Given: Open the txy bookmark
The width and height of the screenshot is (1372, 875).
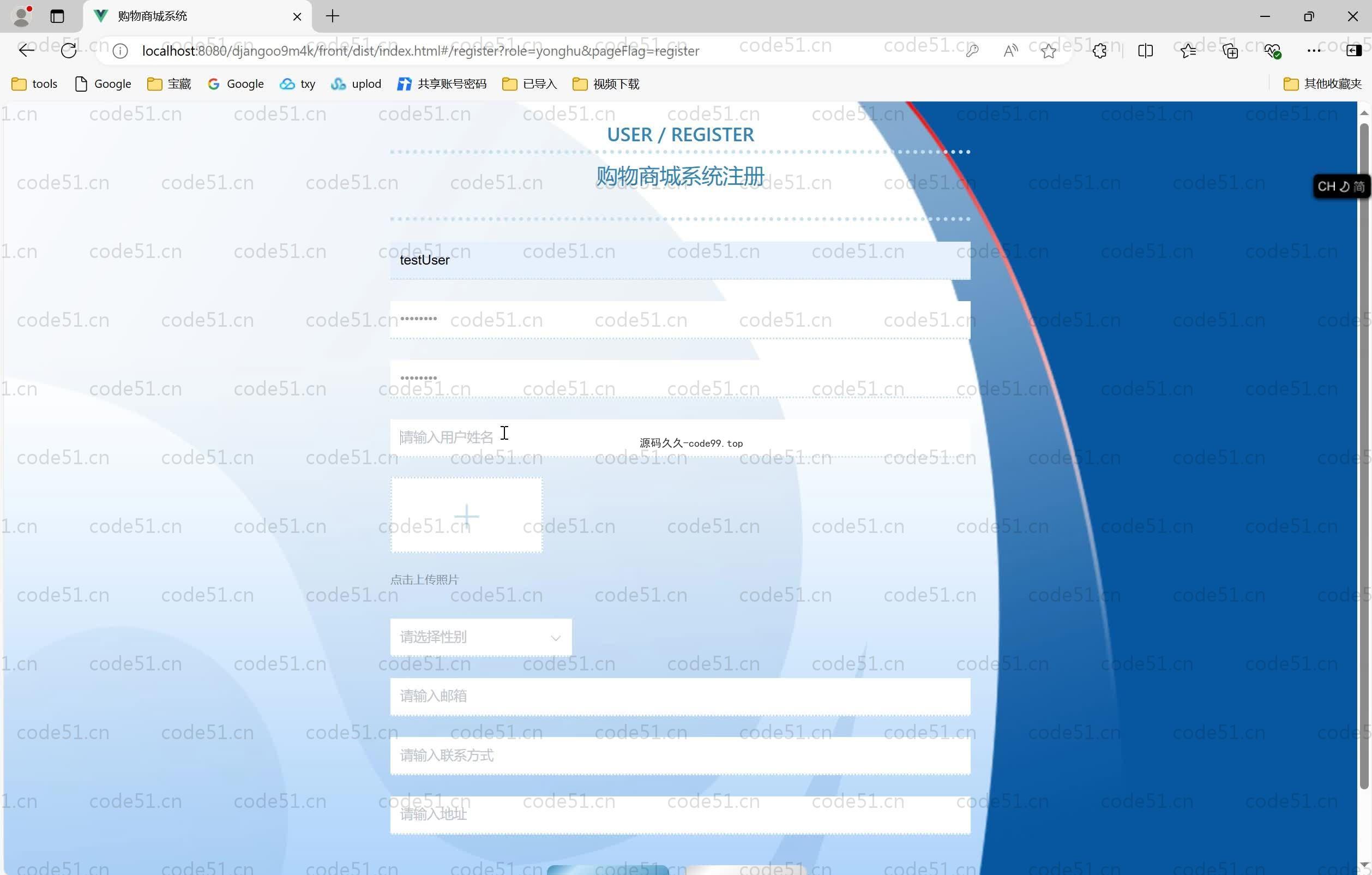Looking at the screenshot, I should pyautogui.click(x=297, y=84).
